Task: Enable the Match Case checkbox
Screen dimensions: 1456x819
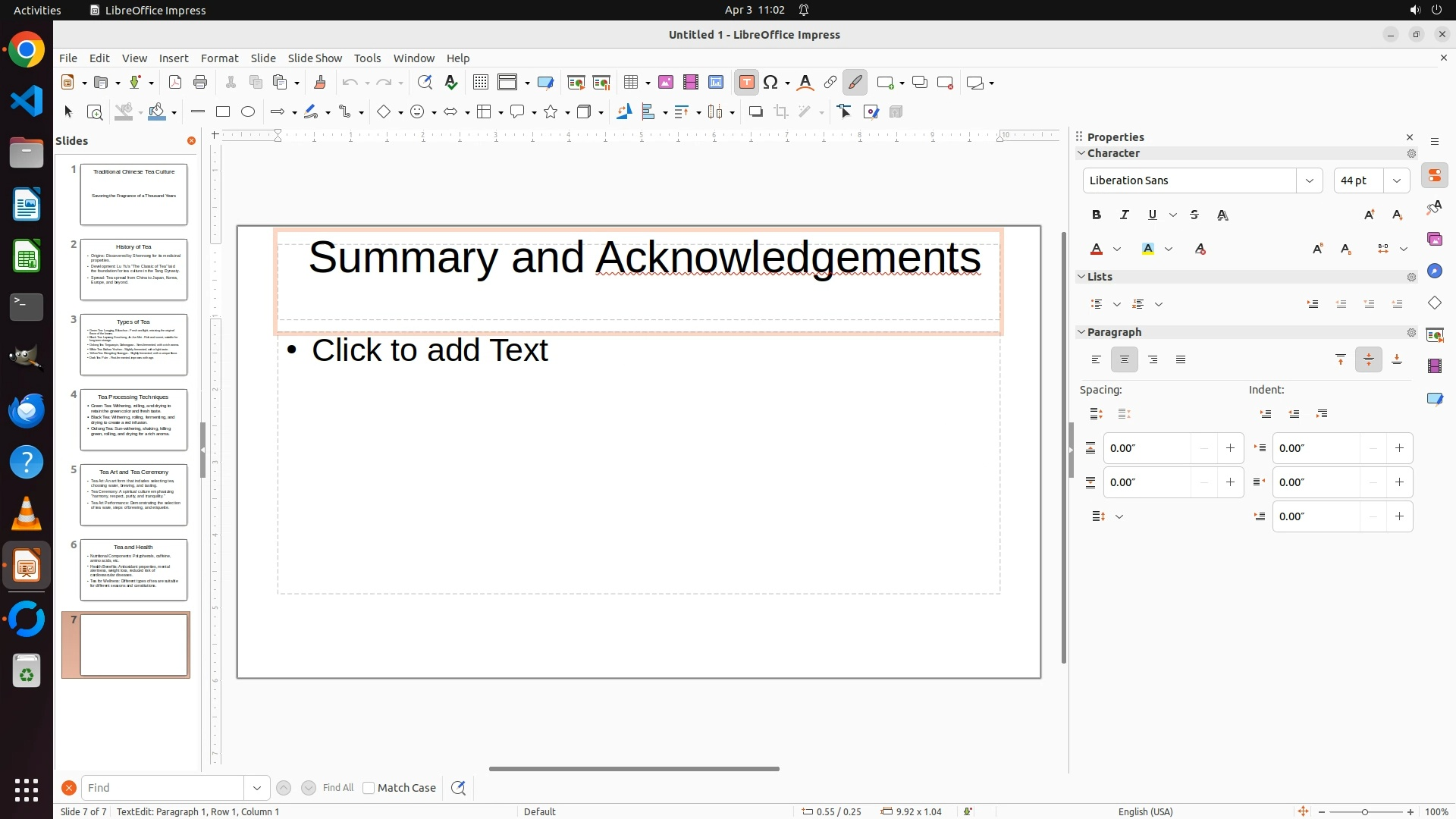Action: 369,789
